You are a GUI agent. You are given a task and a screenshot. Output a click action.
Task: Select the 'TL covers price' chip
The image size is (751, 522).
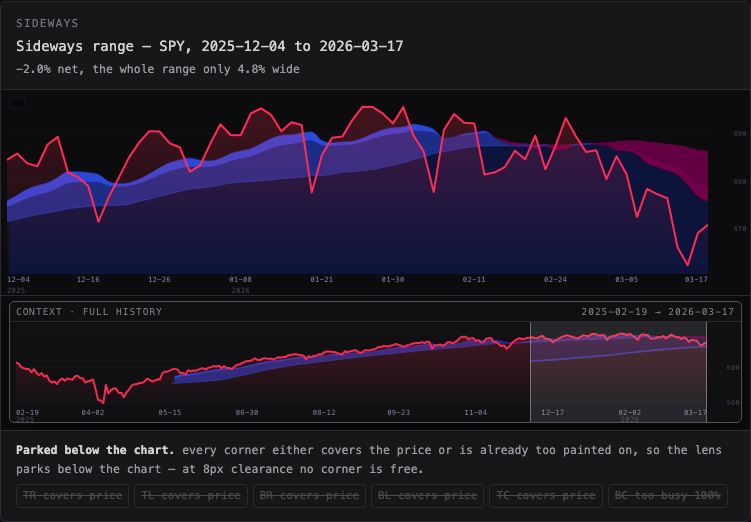[x=191, y=496]
